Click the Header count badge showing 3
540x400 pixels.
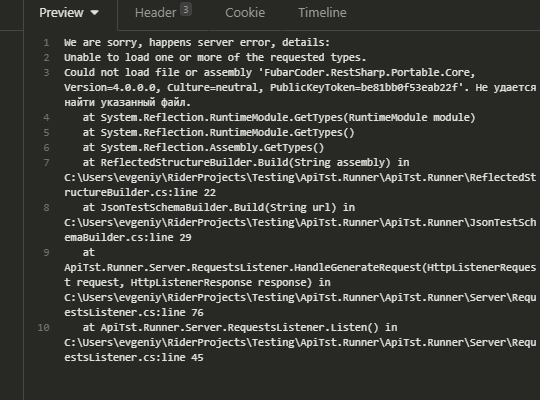pos(186,10)
